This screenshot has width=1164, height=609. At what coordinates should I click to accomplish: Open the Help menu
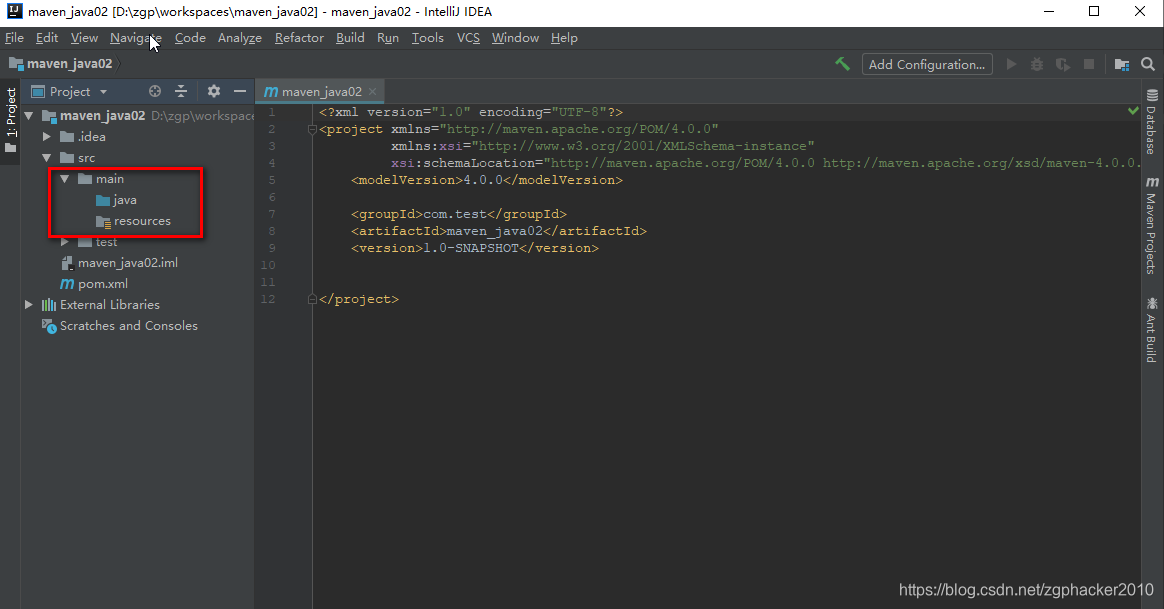(564, 38)
